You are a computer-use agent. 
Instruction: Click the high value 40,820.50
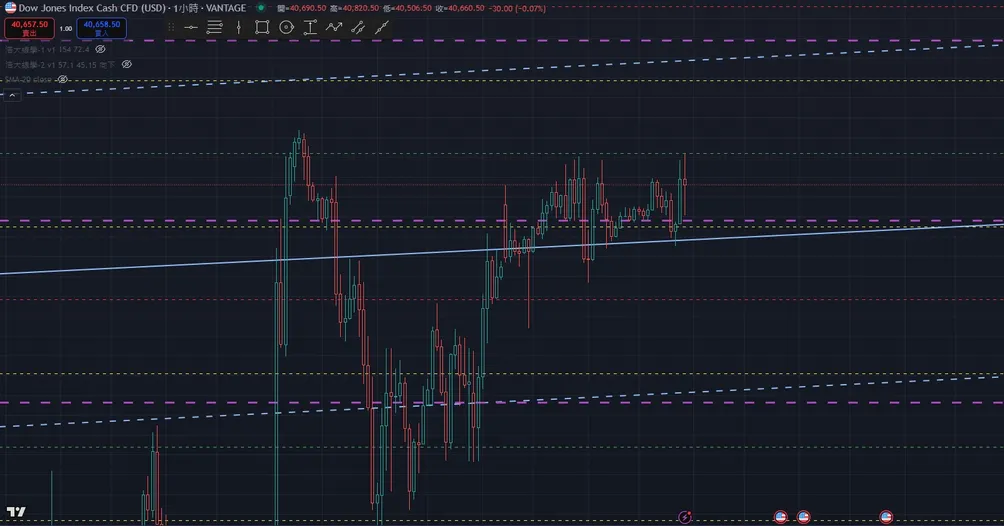point(359,8)
